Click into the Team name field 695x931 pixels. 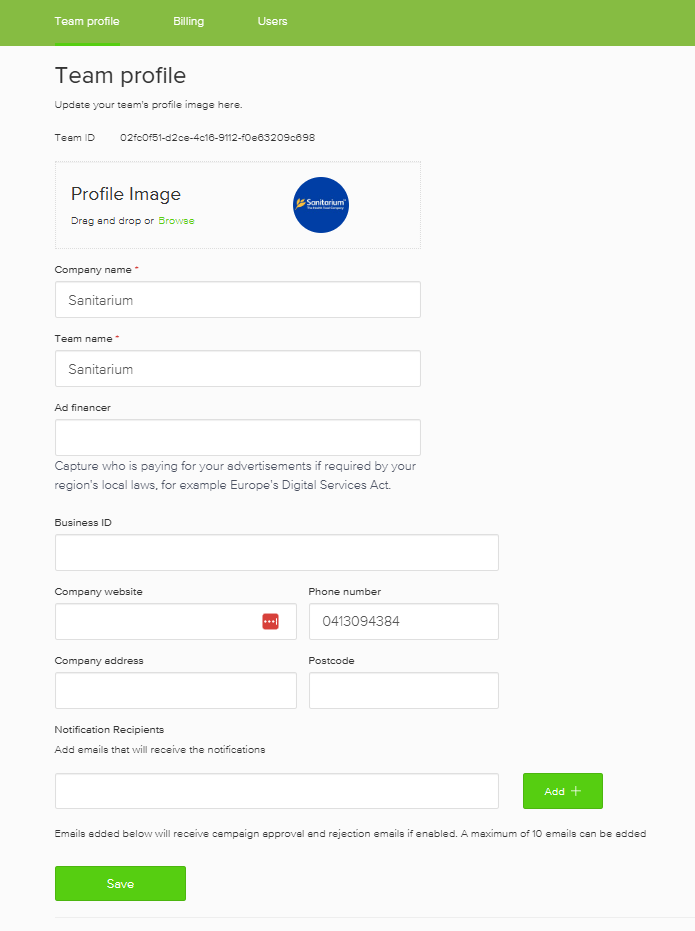click(x=237, y=369)
